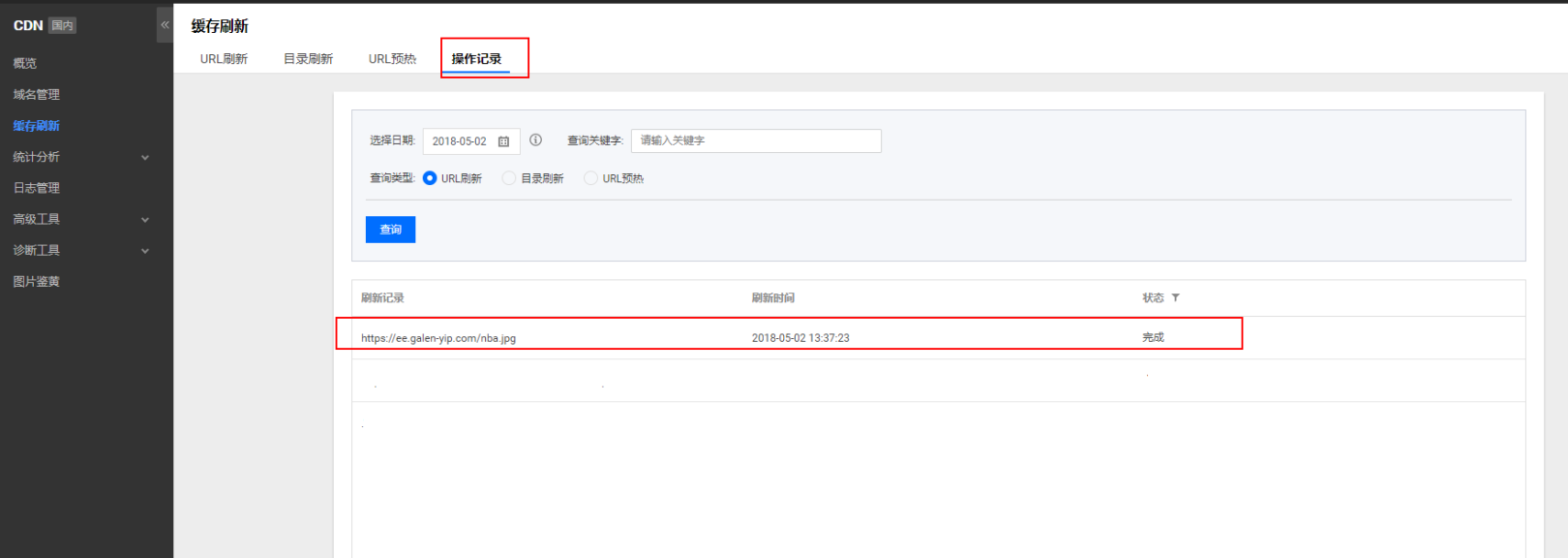The height and width of the screenshot is (558, 1568).
Task: Select the 目录刷新 query type radio
Action: (509, 178)
